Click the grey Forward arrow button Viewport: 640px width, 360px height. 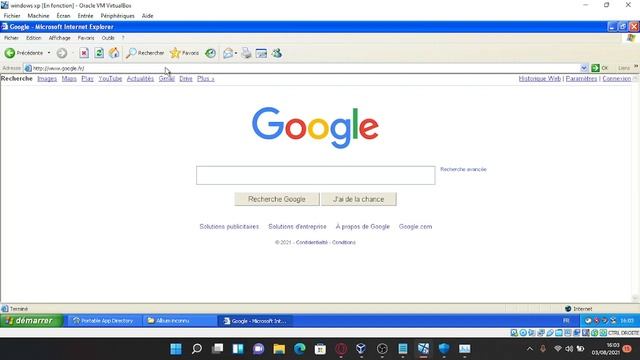[62, 53]
